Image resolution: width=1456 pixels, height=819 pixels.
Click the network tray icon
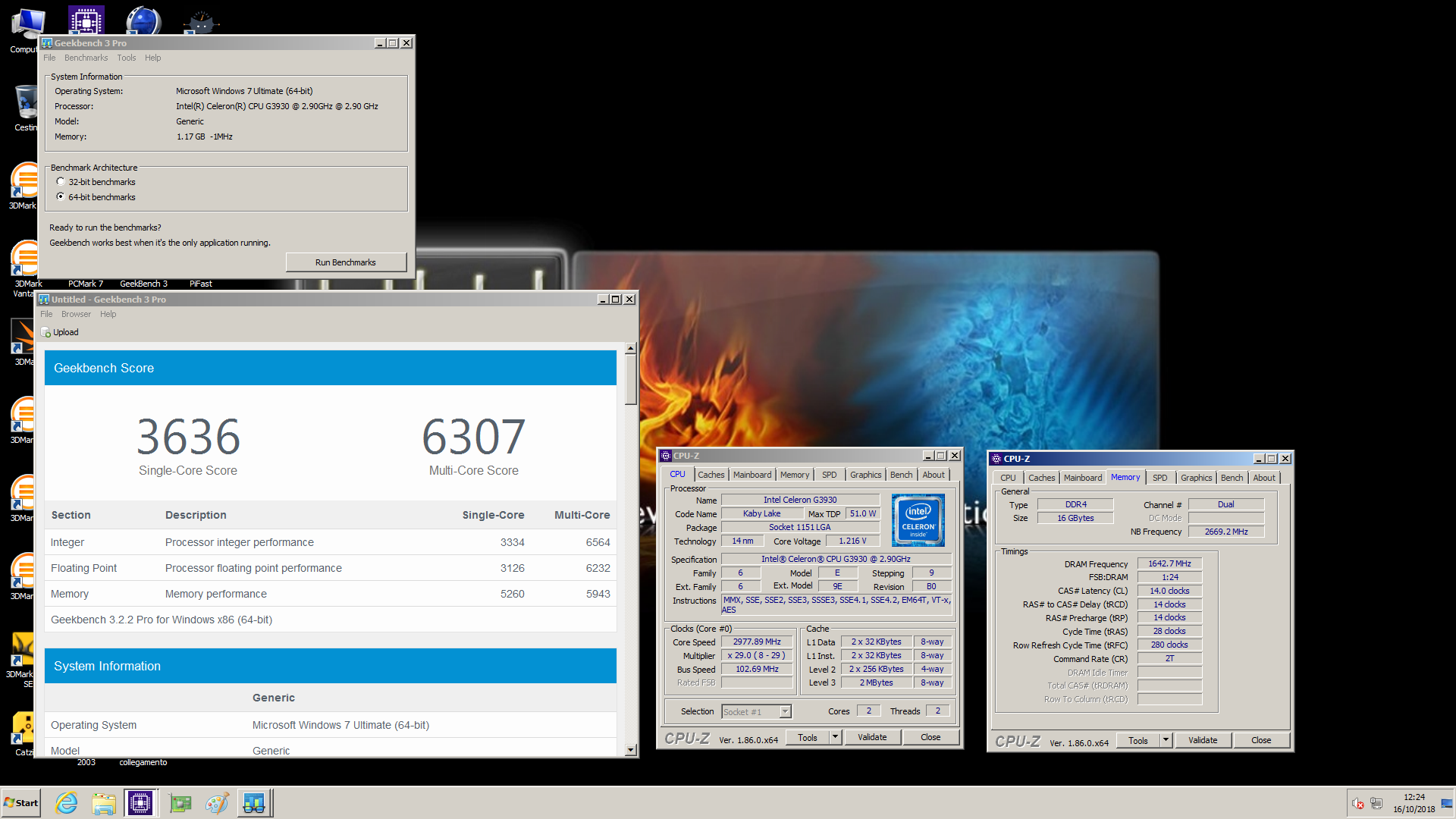pyautogui.click(x=1376, y=804)
